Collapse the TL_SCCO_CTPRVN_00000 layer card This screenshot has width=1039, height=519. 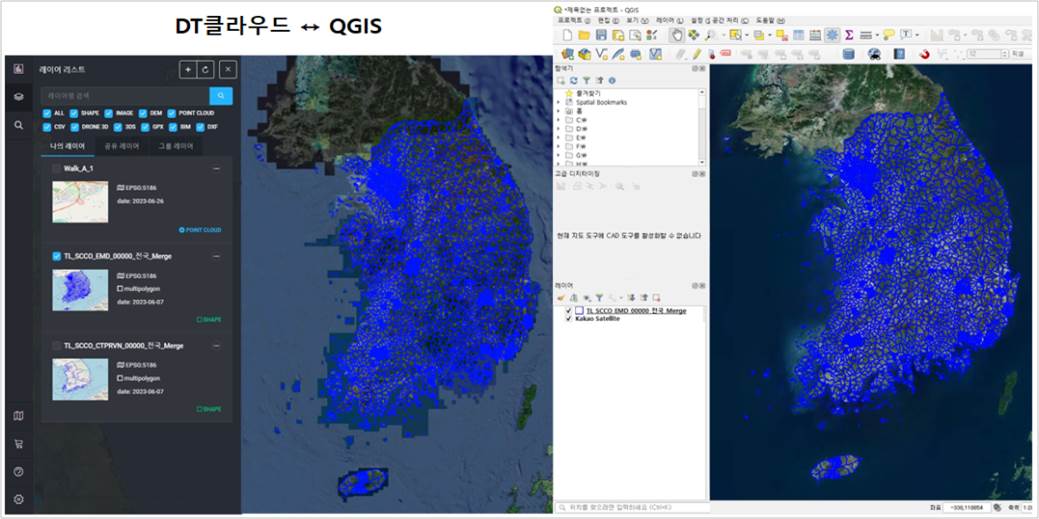click(216, 345)
